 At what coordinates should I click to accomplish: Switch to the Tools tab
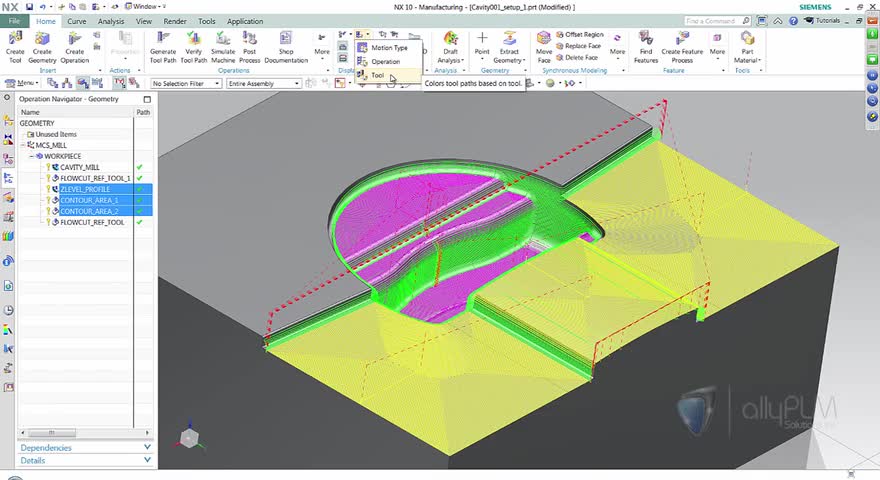pos(207,21)
